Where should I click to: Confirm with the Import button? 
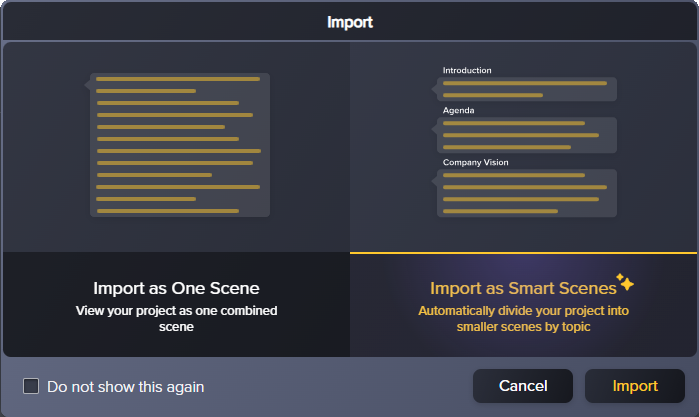(635, 386)
